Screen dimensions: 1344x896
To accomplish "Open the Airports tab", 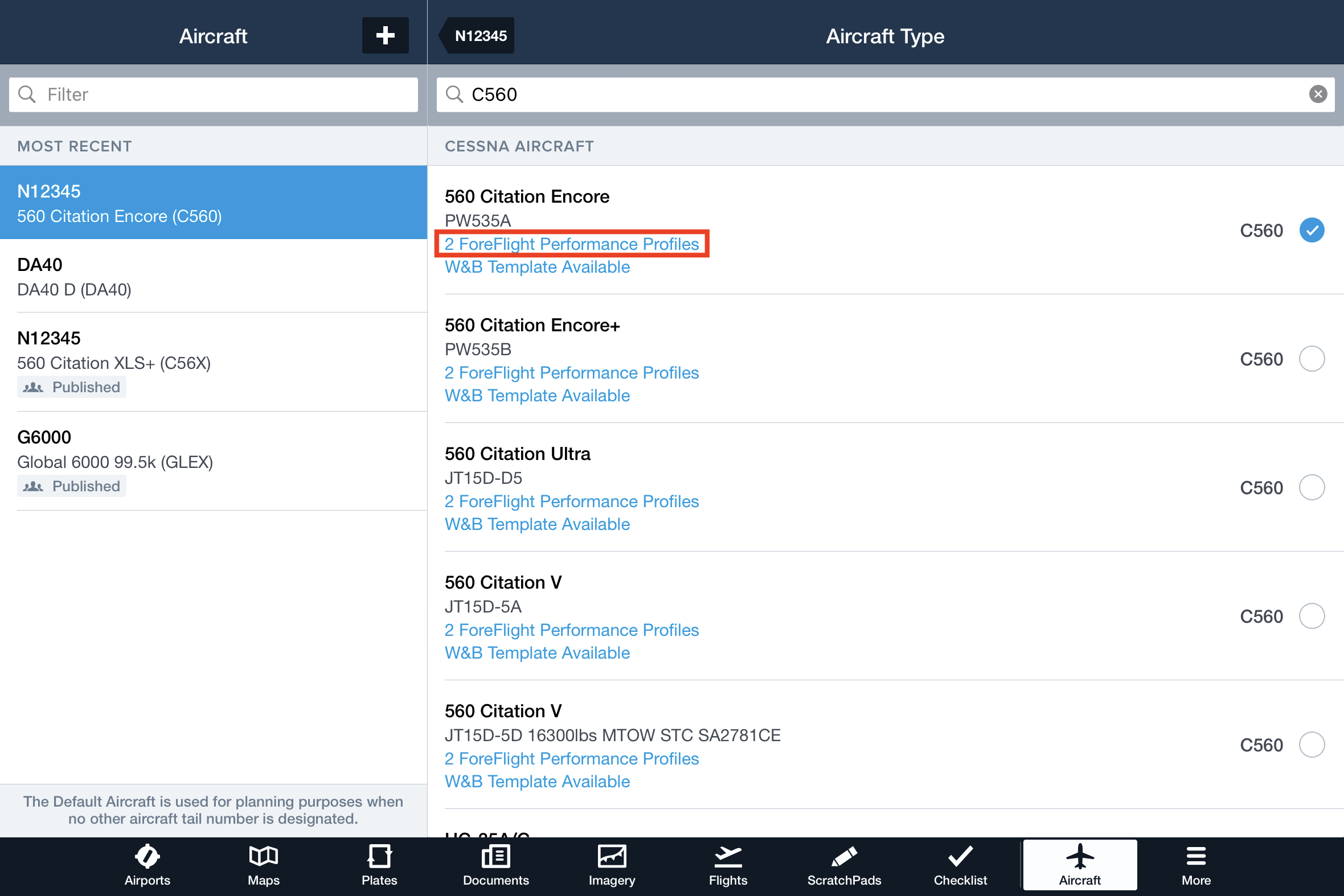I will pos(147,866).
